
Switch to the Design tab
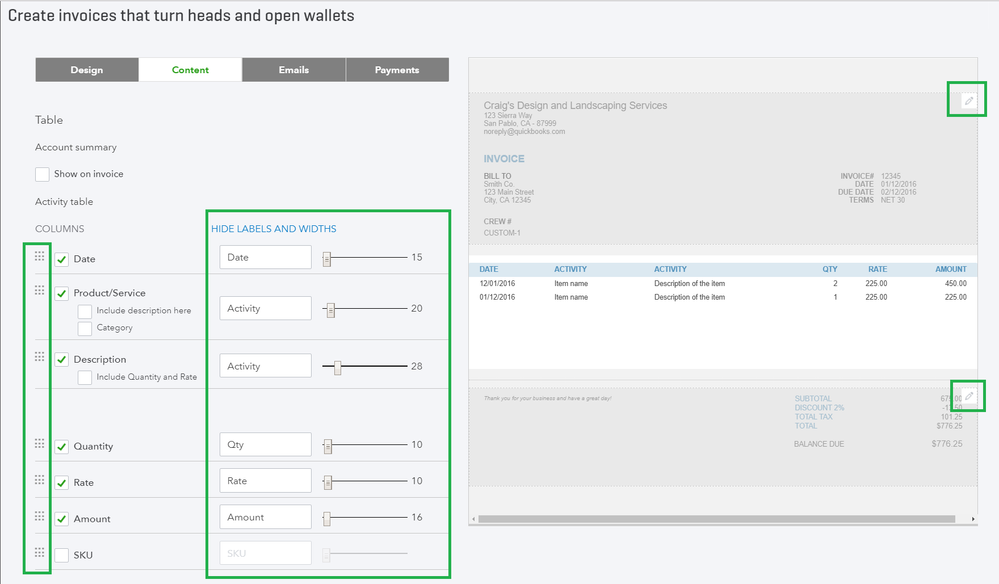tap(87, 70)
